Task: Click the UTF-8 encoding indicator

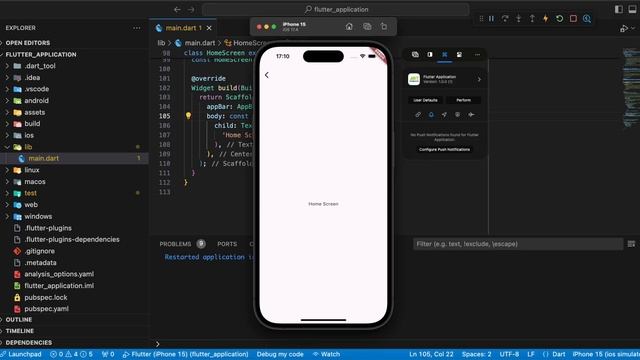Action: click(509, 354)
